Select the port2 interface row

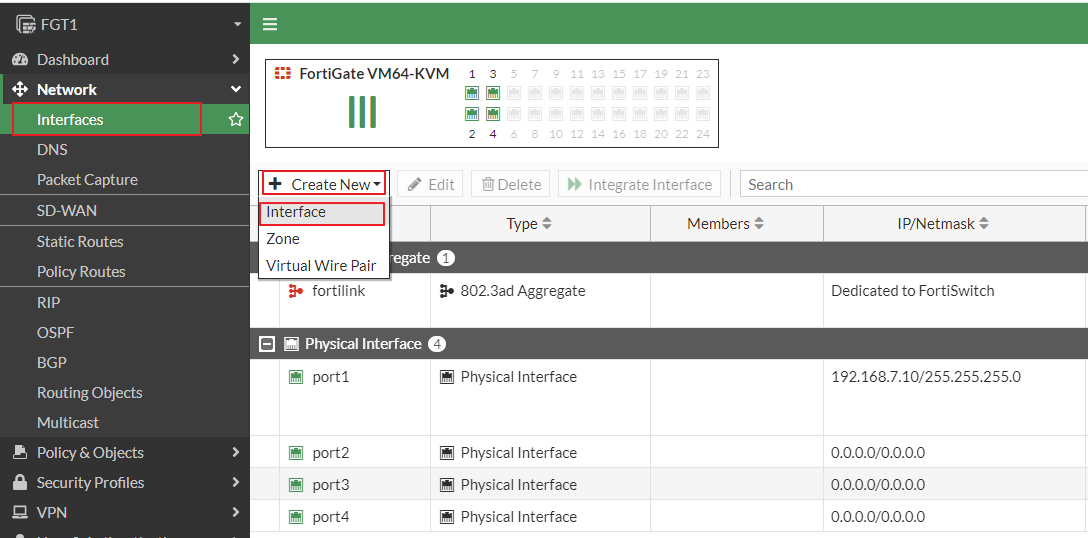(x=669, y=453)
